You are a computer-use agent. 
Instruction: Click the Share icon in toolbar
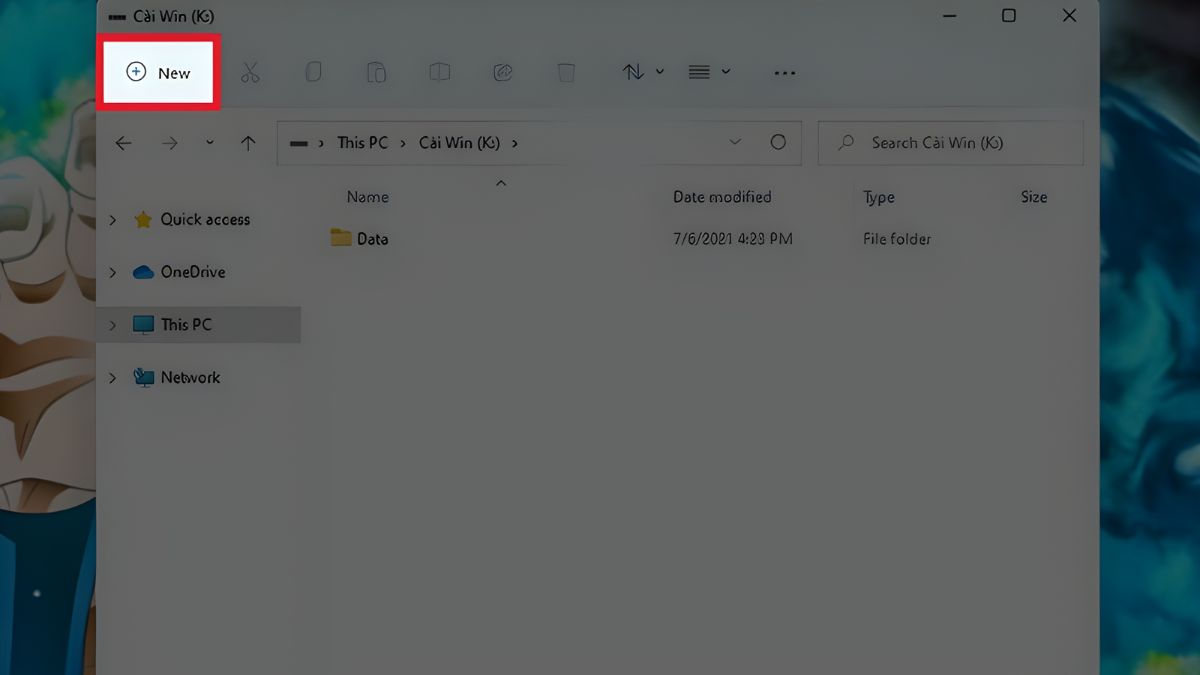pos(503,73)
